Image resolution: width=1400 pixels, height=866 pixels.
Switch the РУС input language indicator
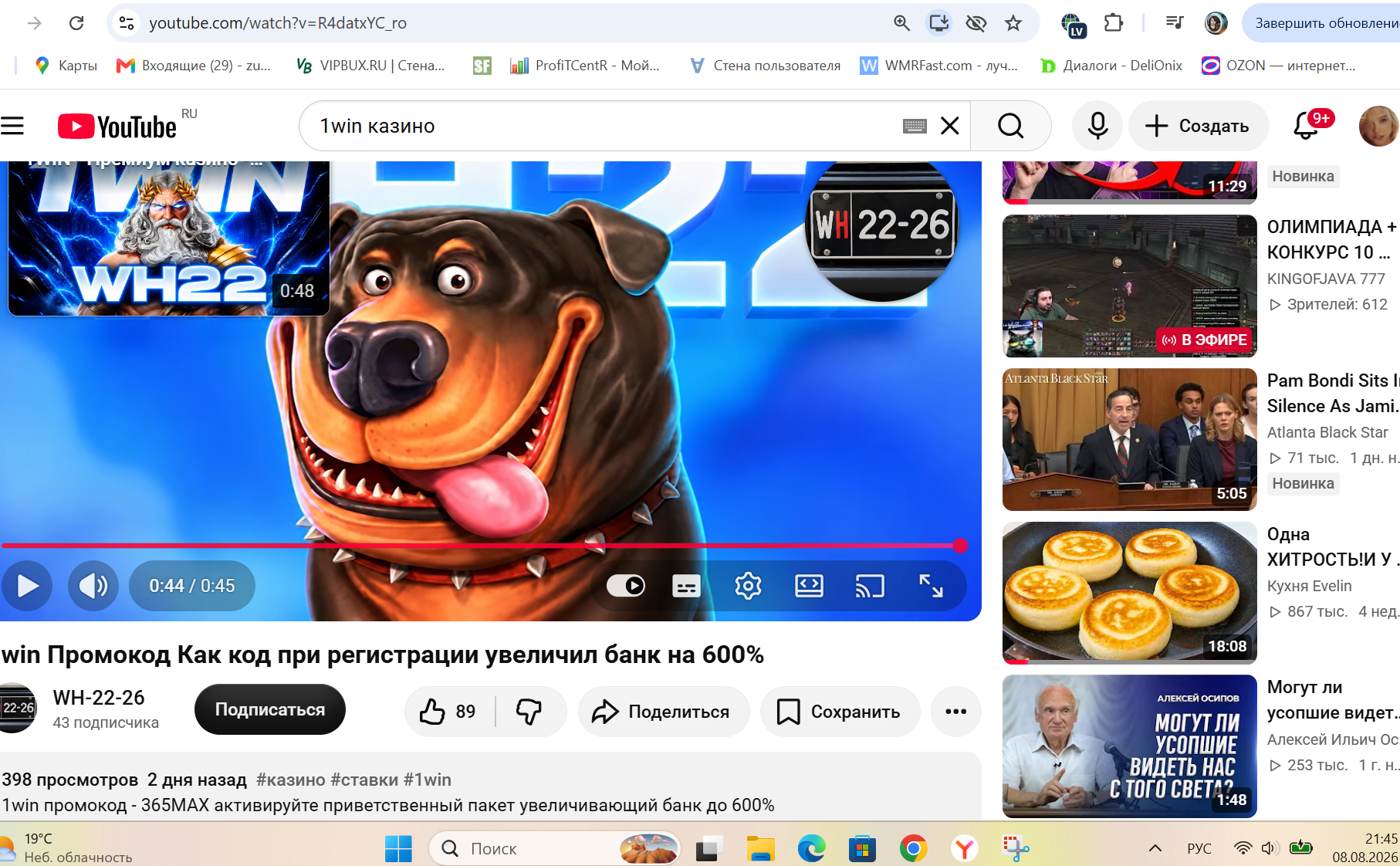click(x=1199, y=848)
